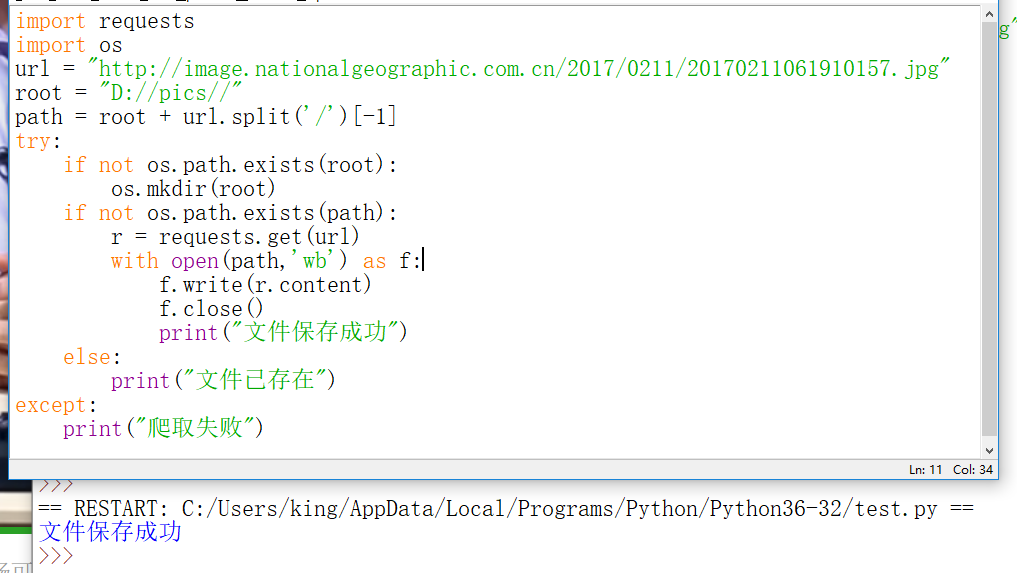1017x573 pixels.
Task: Click inside the nationalgeographic URL string
Action: [x=518, y=69]
